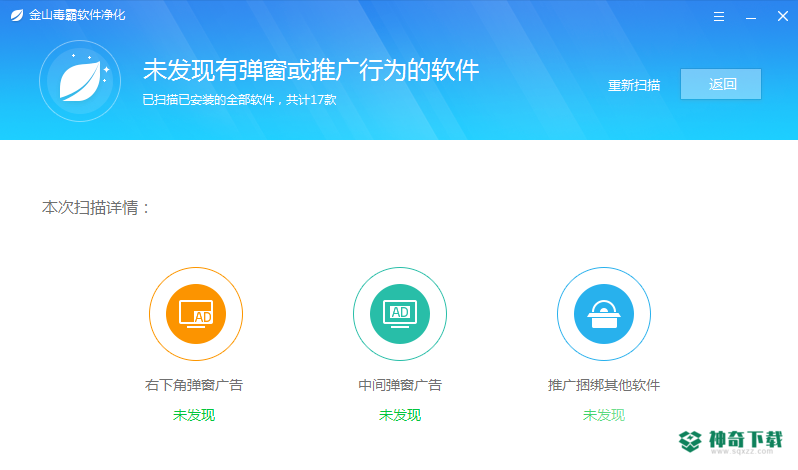The image size is (798, 470).
Task: Click the small leaf icon in title bar
Action: coord(17,15)
